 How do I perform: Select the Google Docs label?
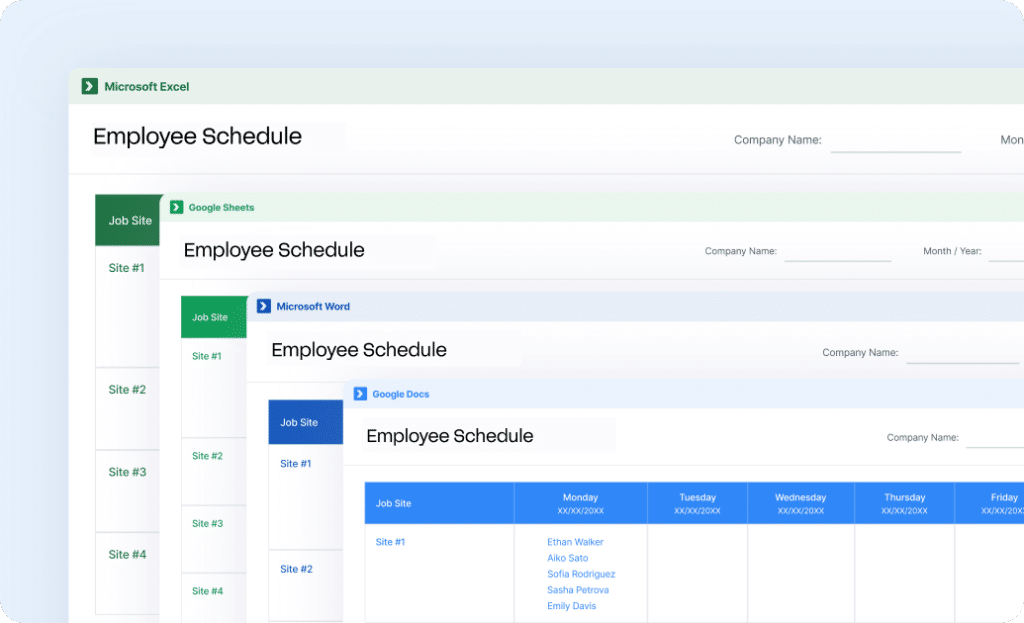tap(400, 394)
